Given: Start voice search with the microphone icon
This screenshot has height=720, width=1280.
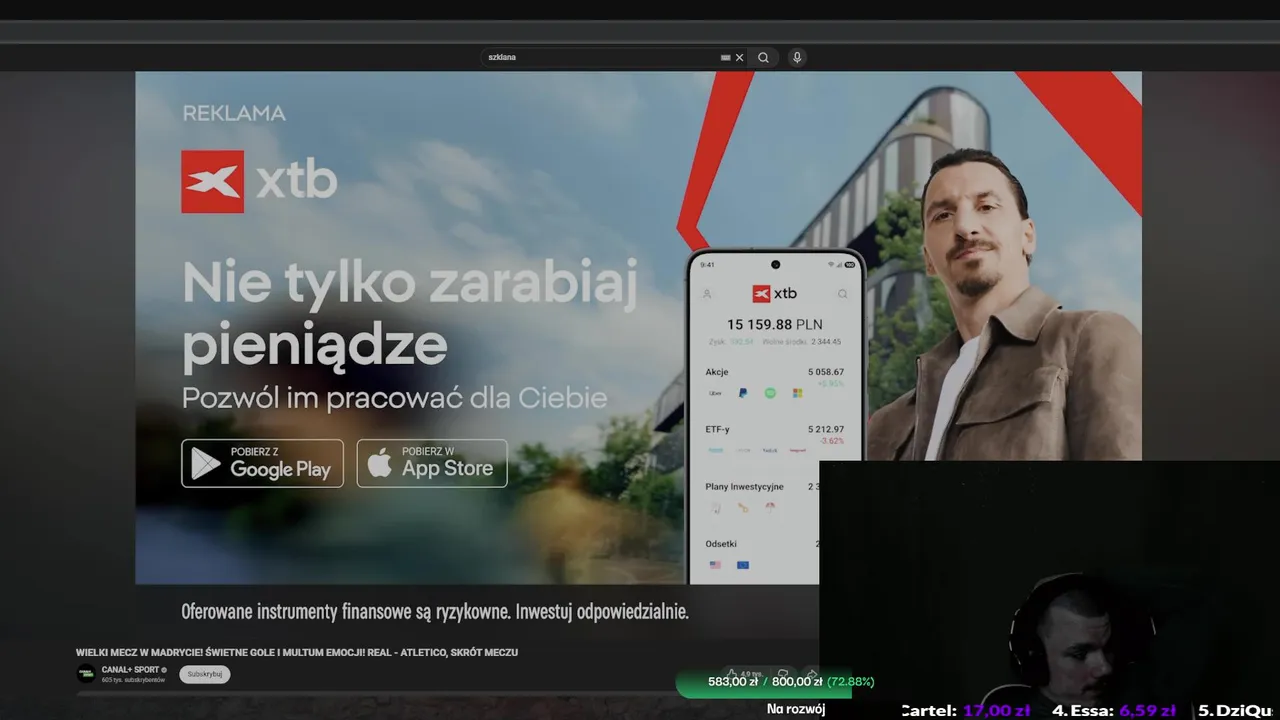Looking at the screenshot, I should click(x=797, y=57).
